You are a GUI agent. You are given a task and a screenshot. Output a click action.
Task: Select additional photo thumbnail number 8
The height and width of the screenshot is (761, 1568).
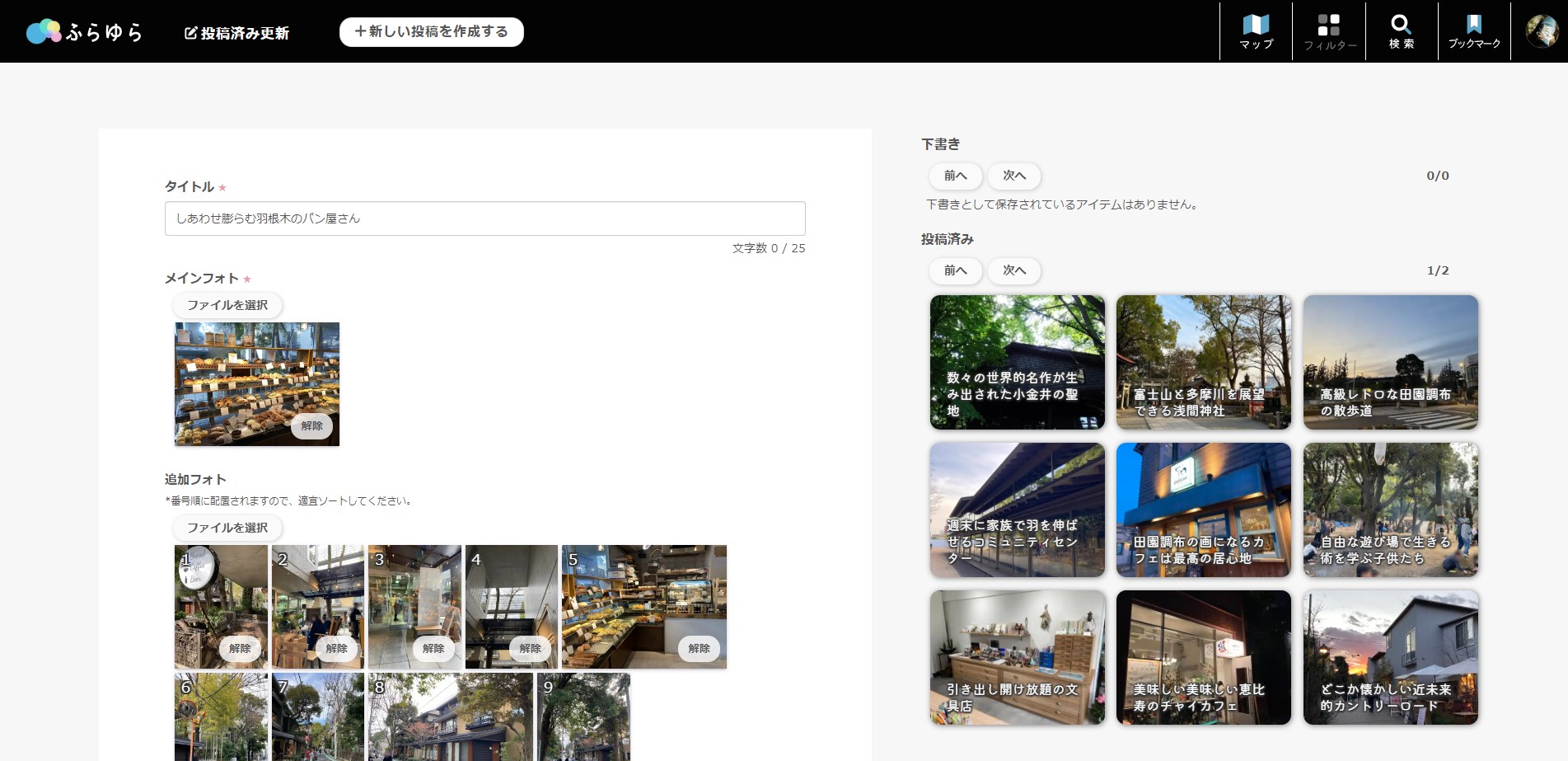(451, 716)
